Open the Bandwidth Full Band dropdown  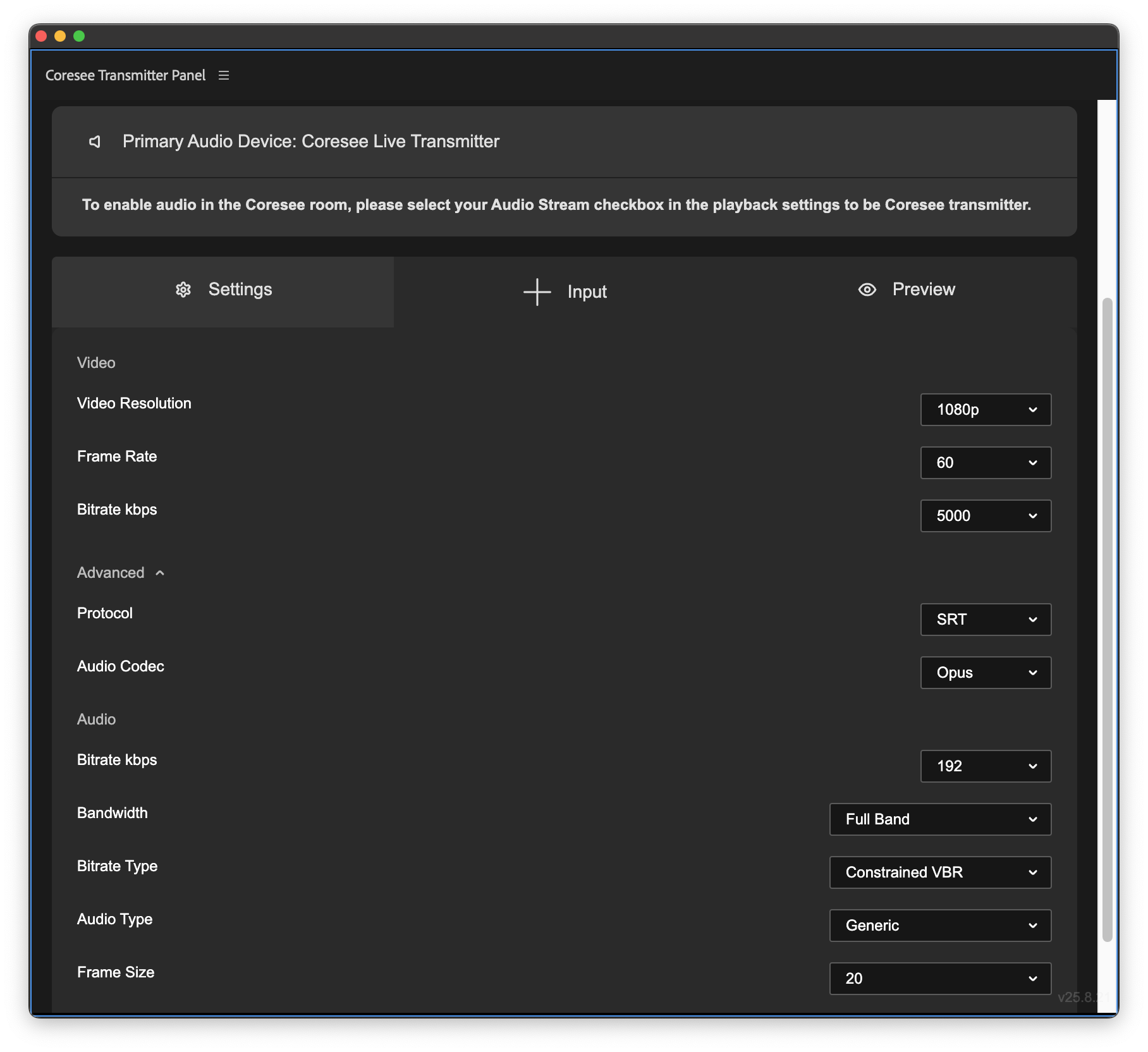[940, 819]
